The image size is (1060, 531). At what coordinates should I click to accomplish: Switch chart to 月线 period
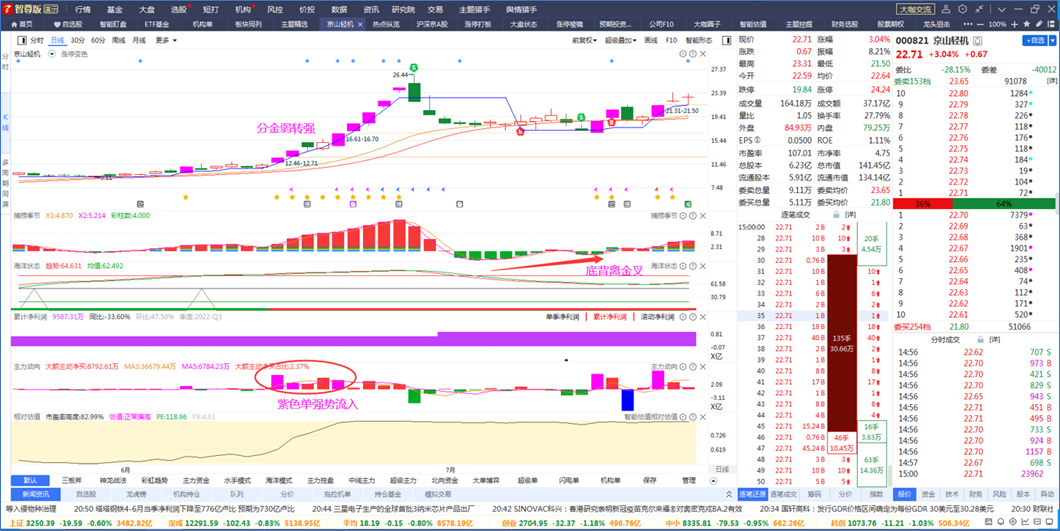coord(139,41)
